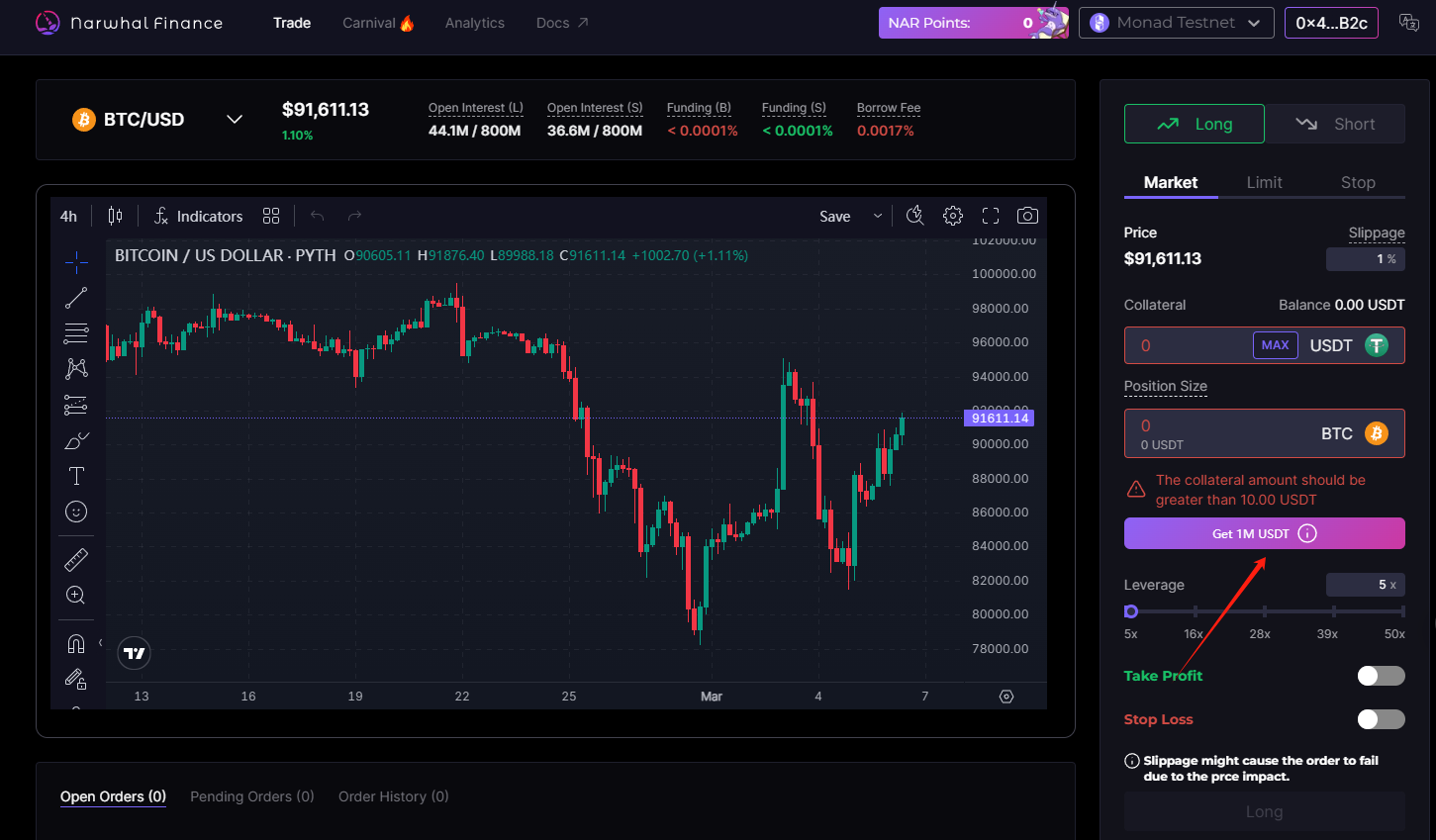The image size is (1436, 840).
Task: Click the language translate icon
Action: click(x=1409, y=23)
